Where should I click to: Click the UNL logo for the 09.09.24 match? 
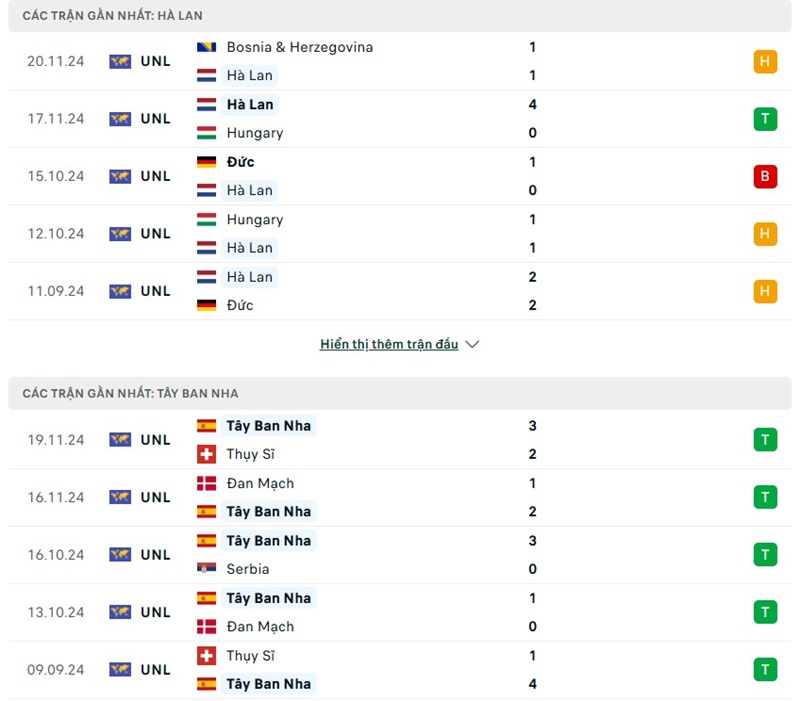tap(120, 669)
